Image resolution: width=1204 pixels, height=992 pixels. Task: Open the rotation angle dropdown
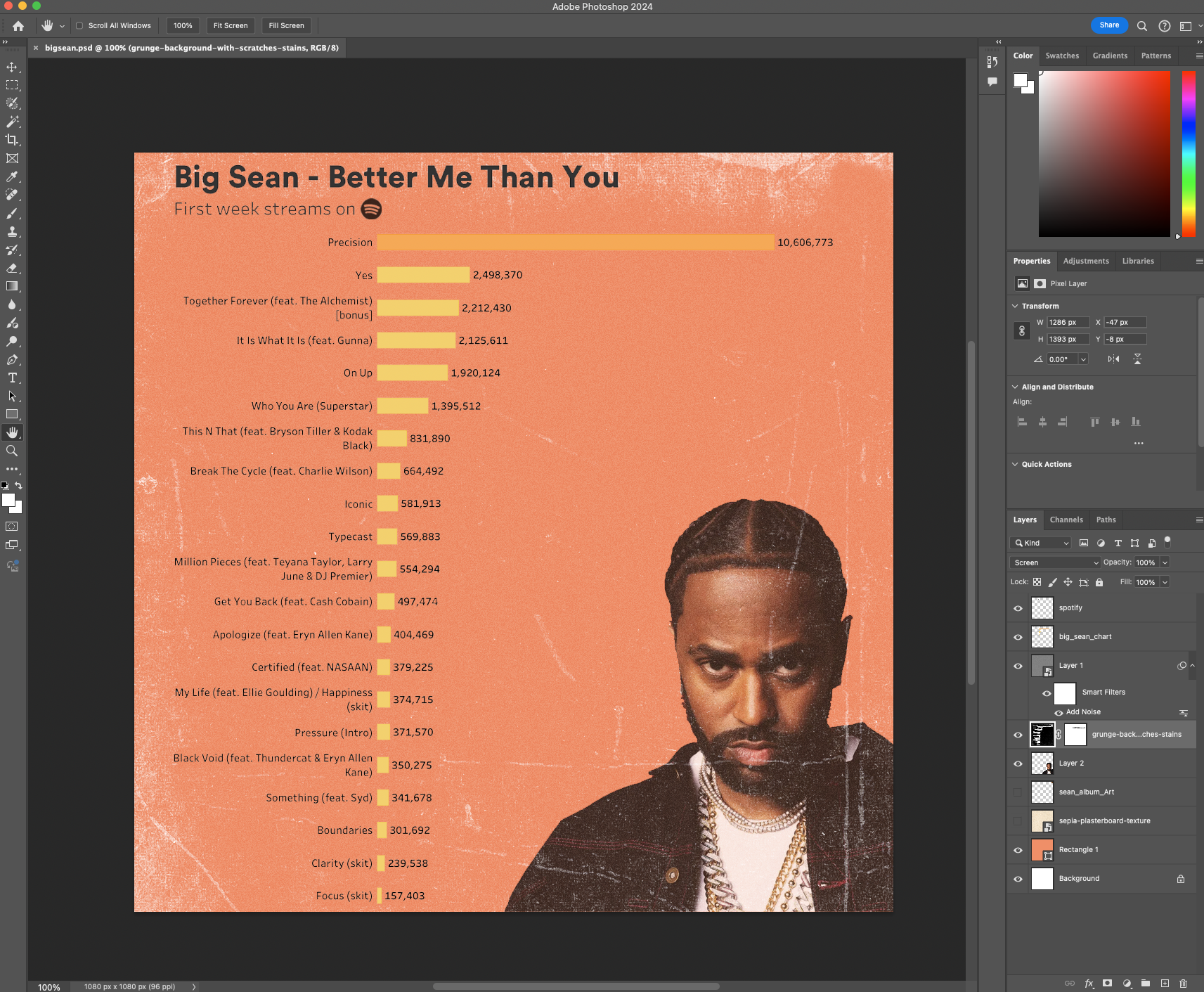click(1083, 359)
